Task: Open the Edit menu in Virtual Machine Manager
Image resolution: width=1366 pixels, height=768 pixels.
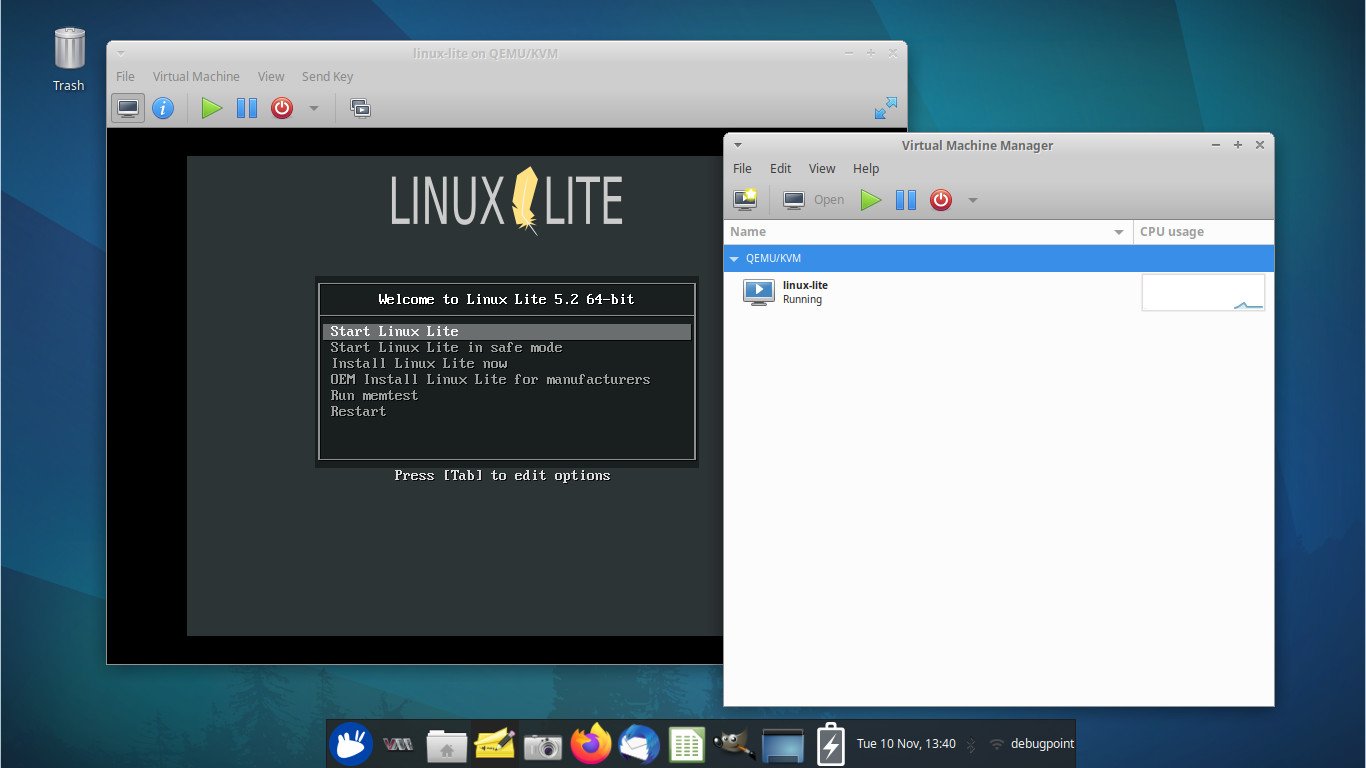Action: (780, 168)
